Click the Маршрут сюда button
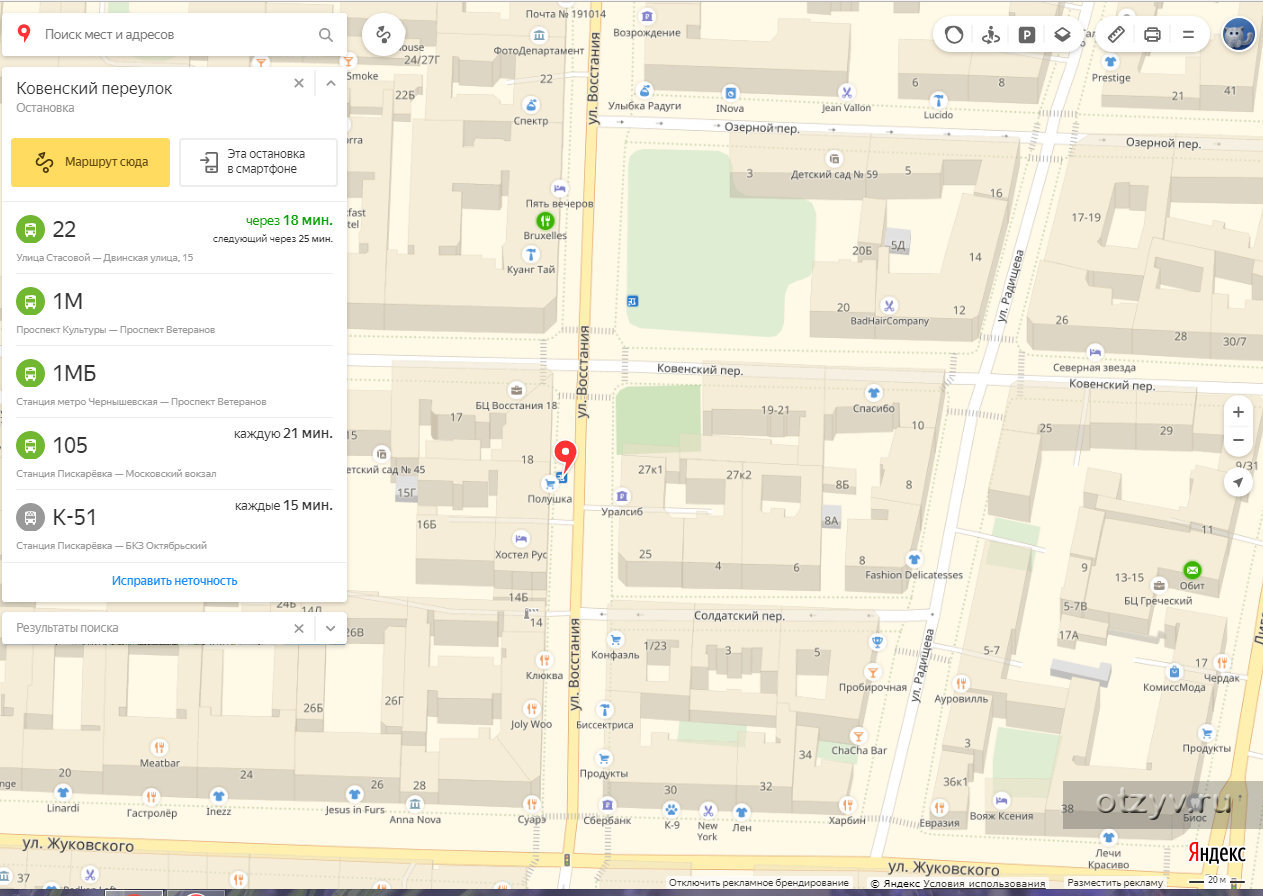The width and height of the screenshot is (1263, 896). (x=91, y=162)
